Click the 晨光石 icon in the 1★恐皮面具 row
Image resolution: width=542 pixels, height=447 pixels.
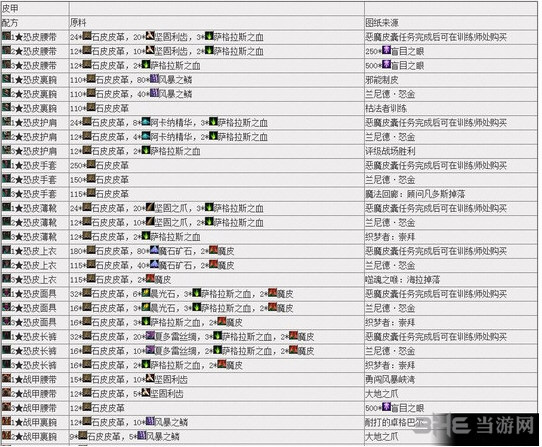click(146, 293)
